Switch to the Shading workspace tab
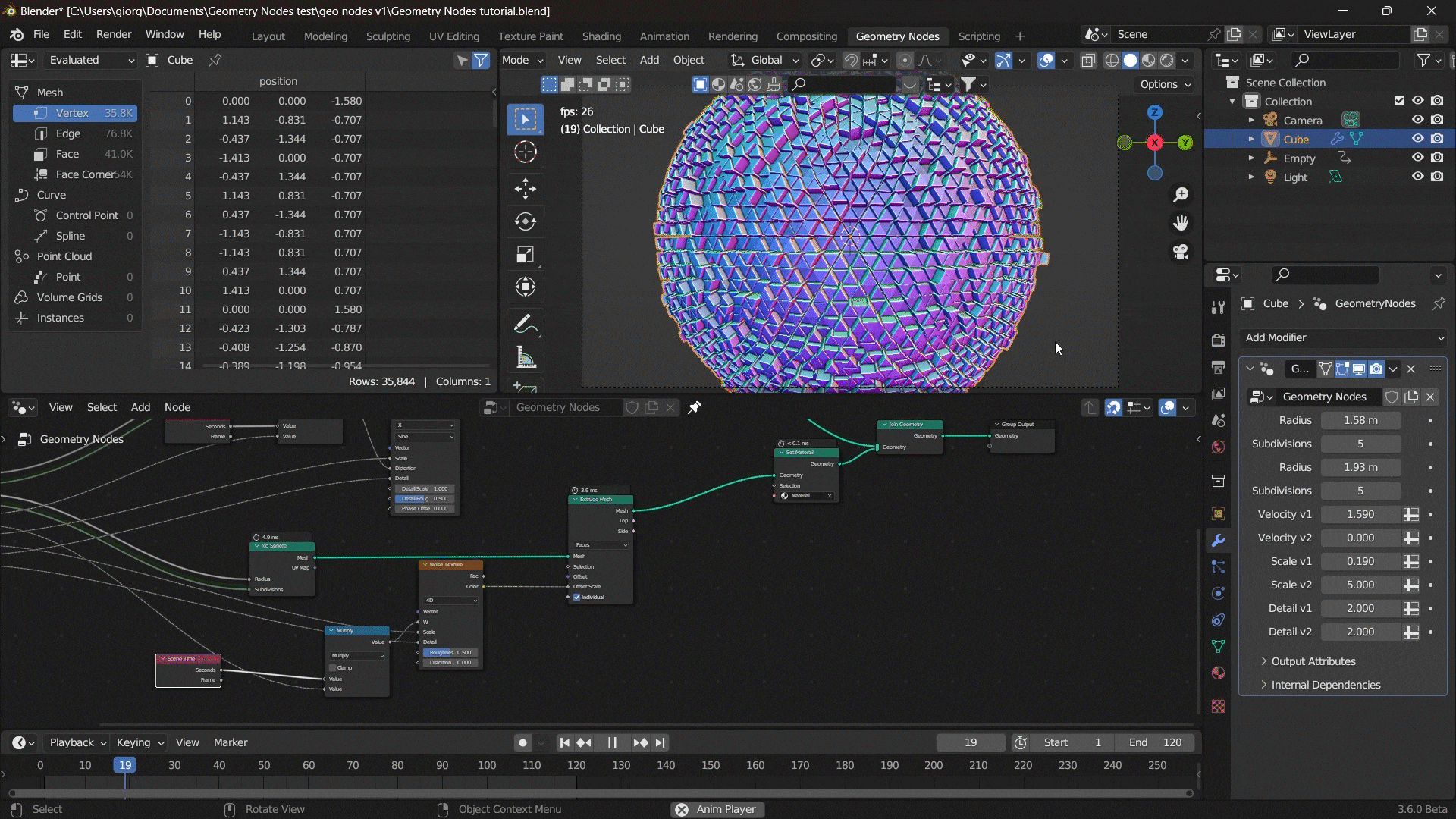 pyautogui.click(x=601, y=36)
